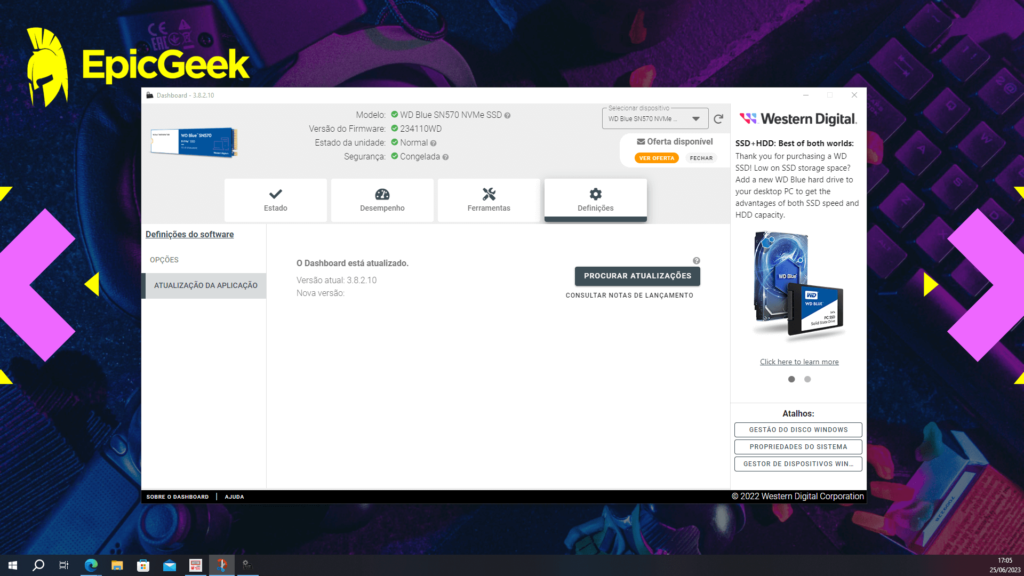This screenshot has width=1024, height=576.
Task: Go to the Ferramentas tab
Action: [x=488, y=200]
